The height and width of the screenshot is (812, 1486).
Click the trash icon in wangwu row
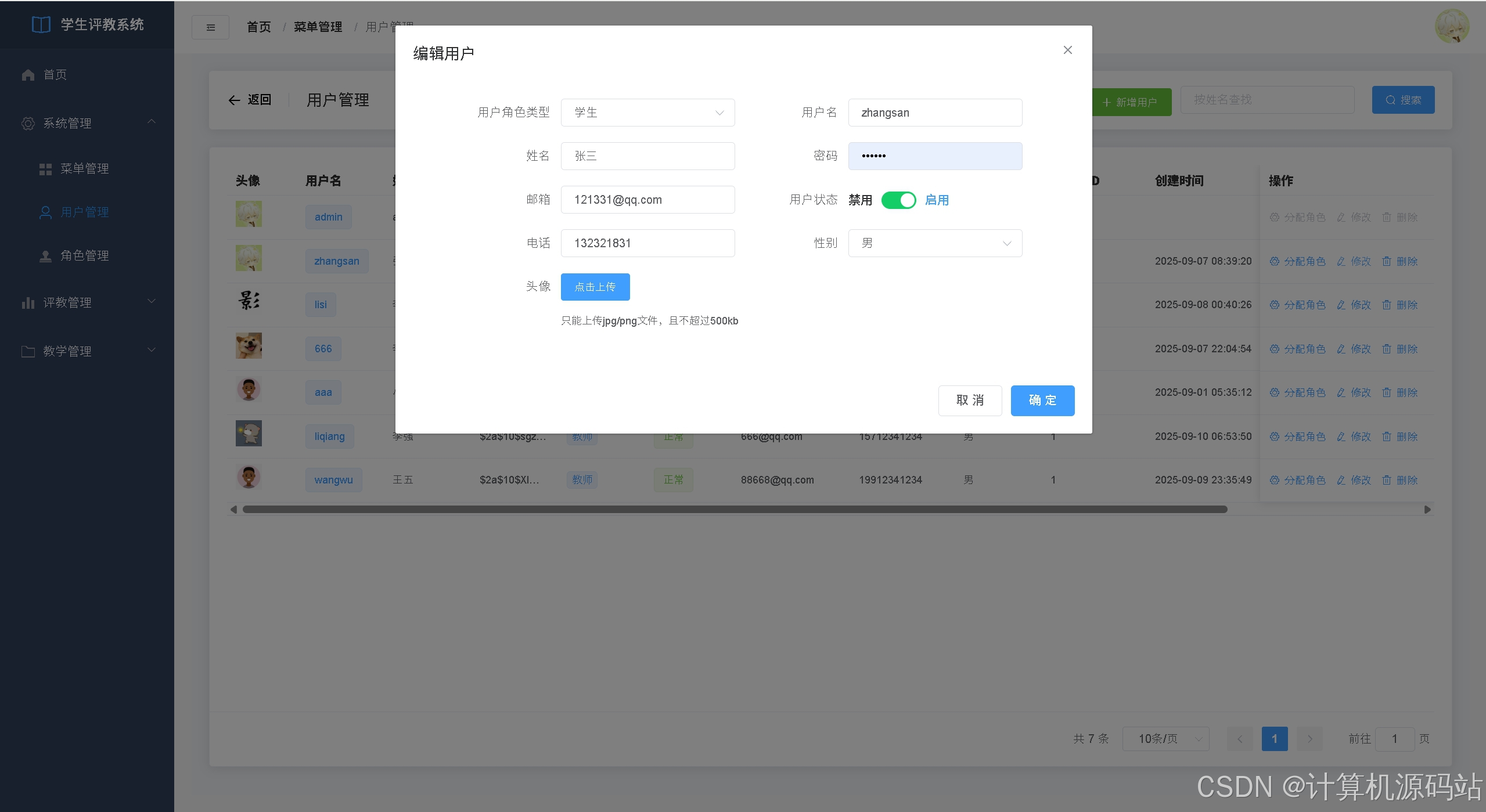(x=1387, y=480)
